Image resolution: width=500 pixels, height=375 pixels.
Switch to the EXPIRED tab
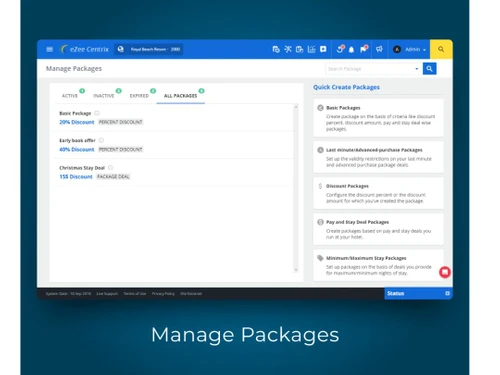tap(139, 96)
